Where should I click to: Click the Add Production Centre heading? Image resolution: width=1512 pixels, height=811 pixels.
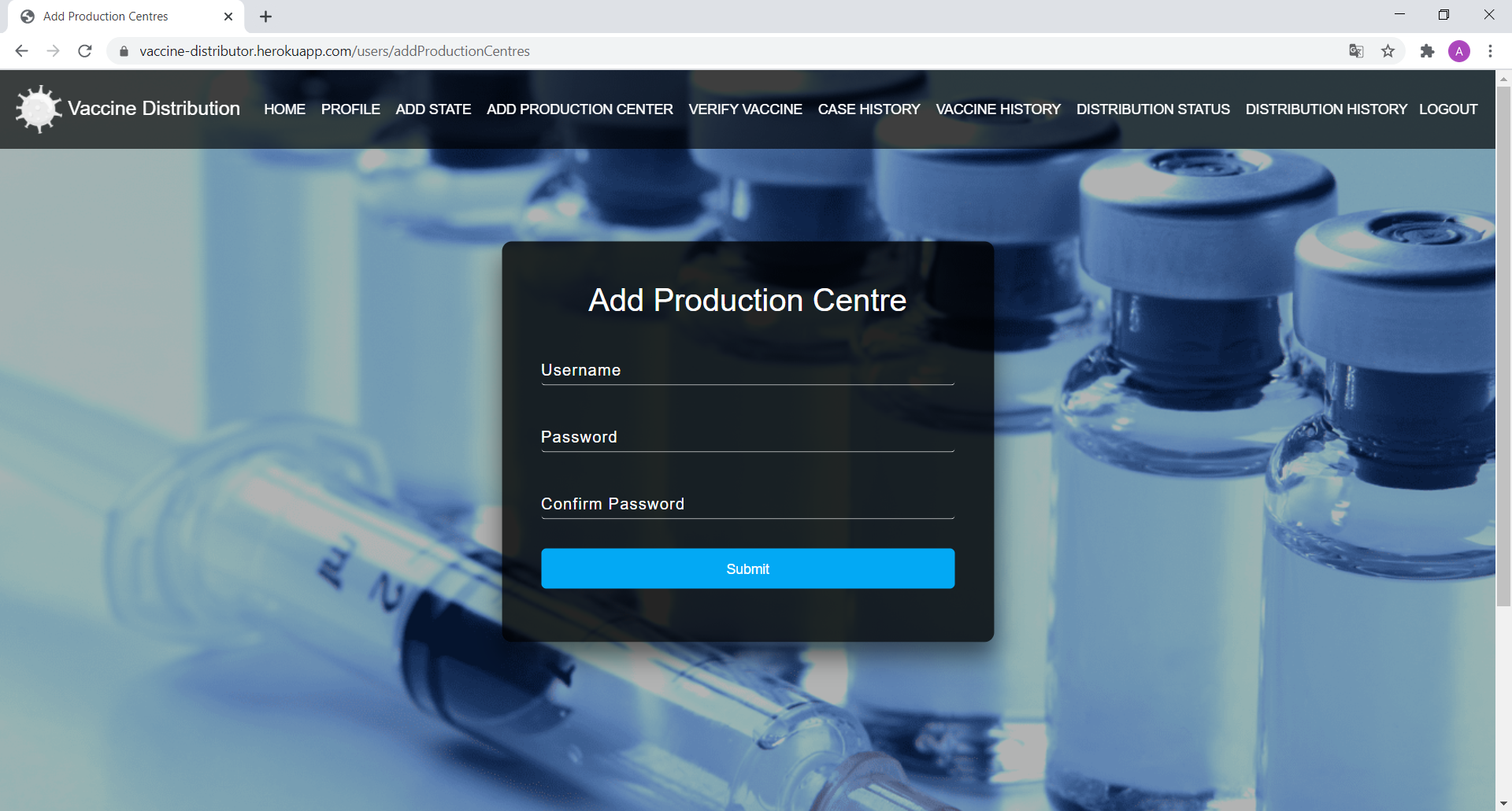pyautogui.click(x=747, y=300)
